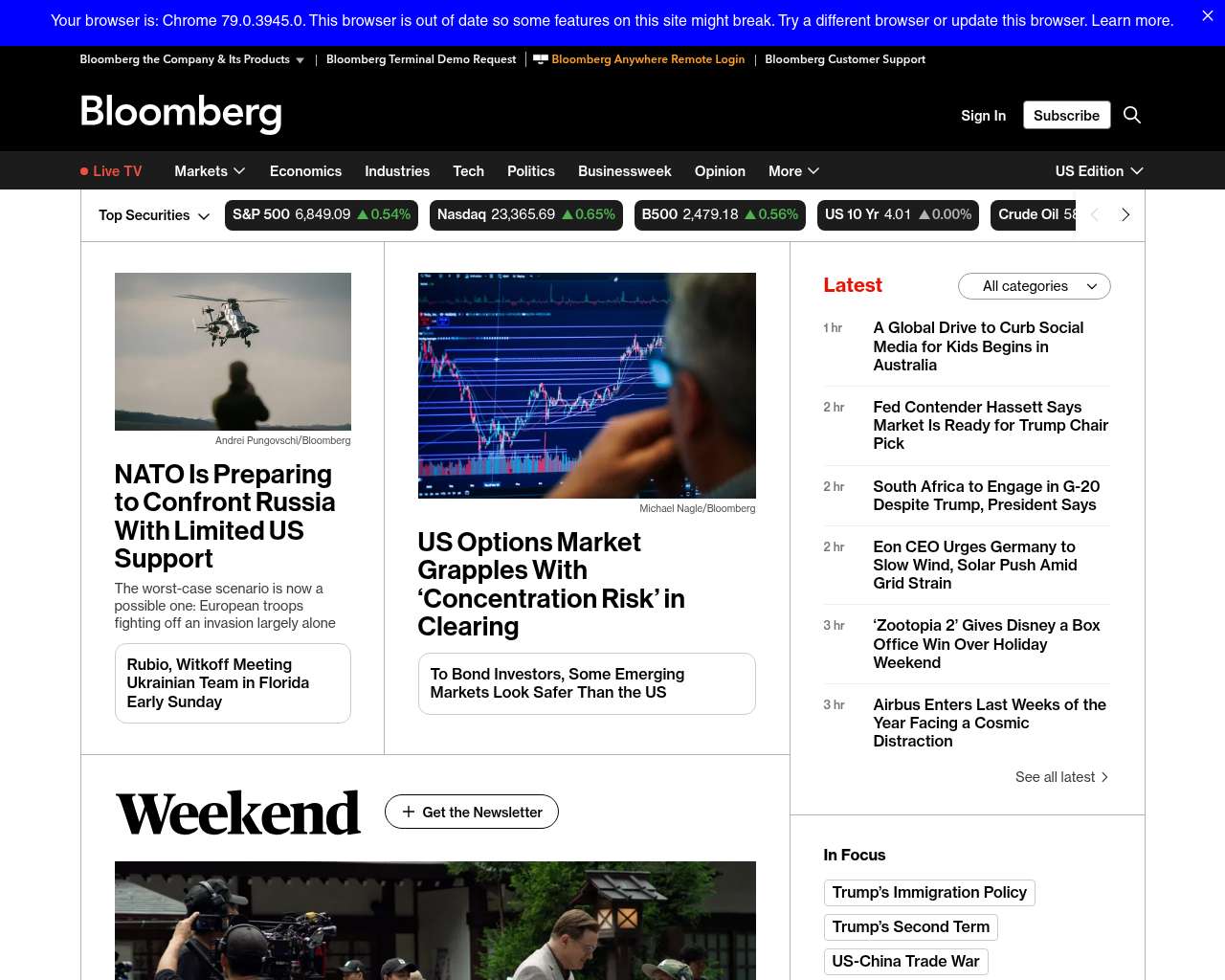Select the Trump's Immigration Policy topic tag

928,892
